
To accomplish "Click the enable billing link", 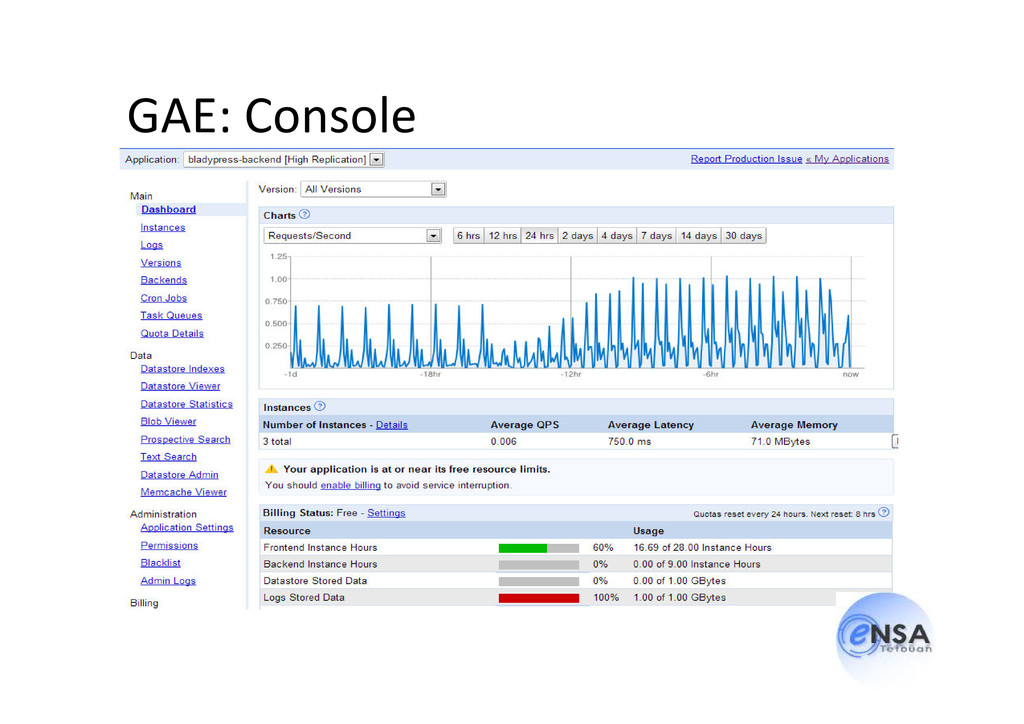I will pyautogui.click(x=351, y=485).
